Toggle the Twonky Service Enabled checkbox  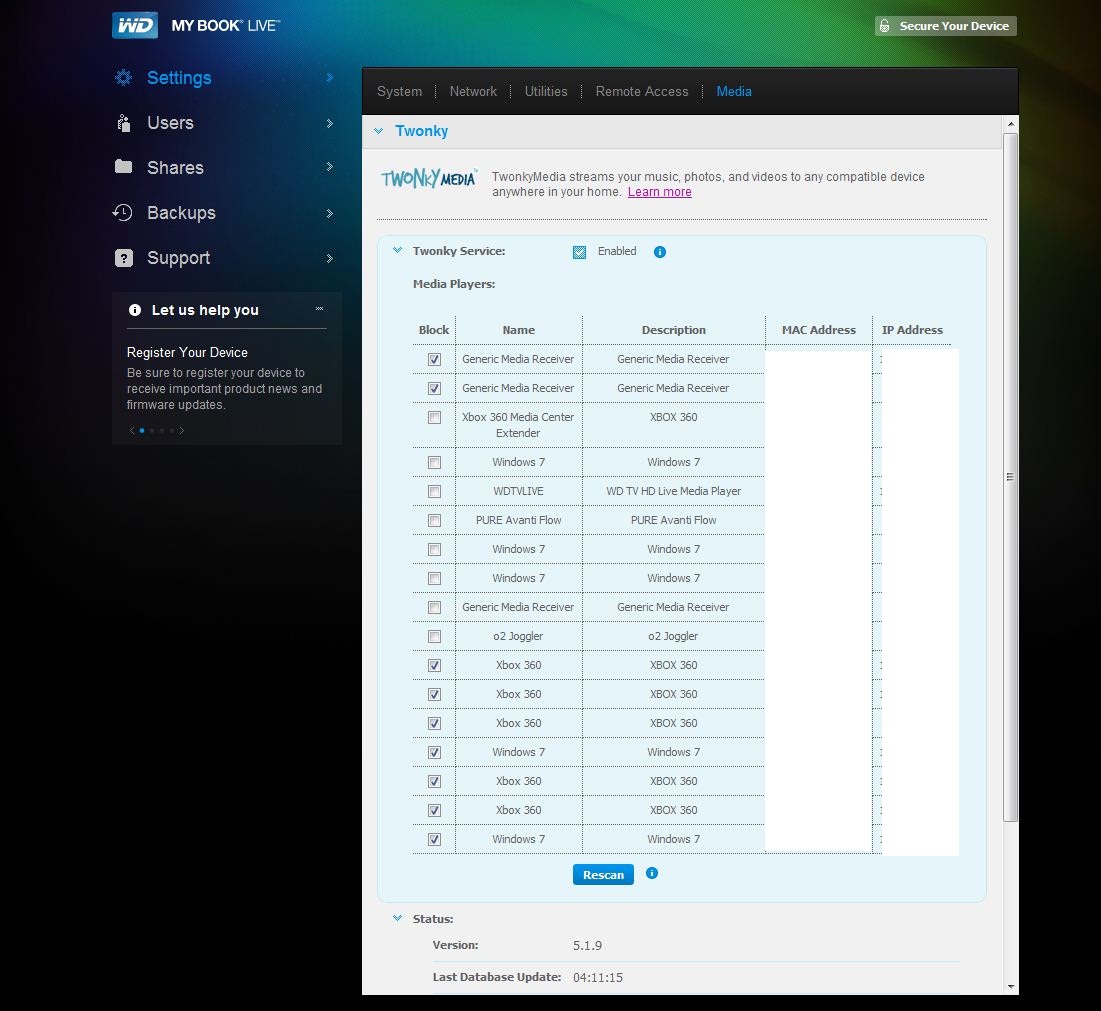click(x=579, y=253)
